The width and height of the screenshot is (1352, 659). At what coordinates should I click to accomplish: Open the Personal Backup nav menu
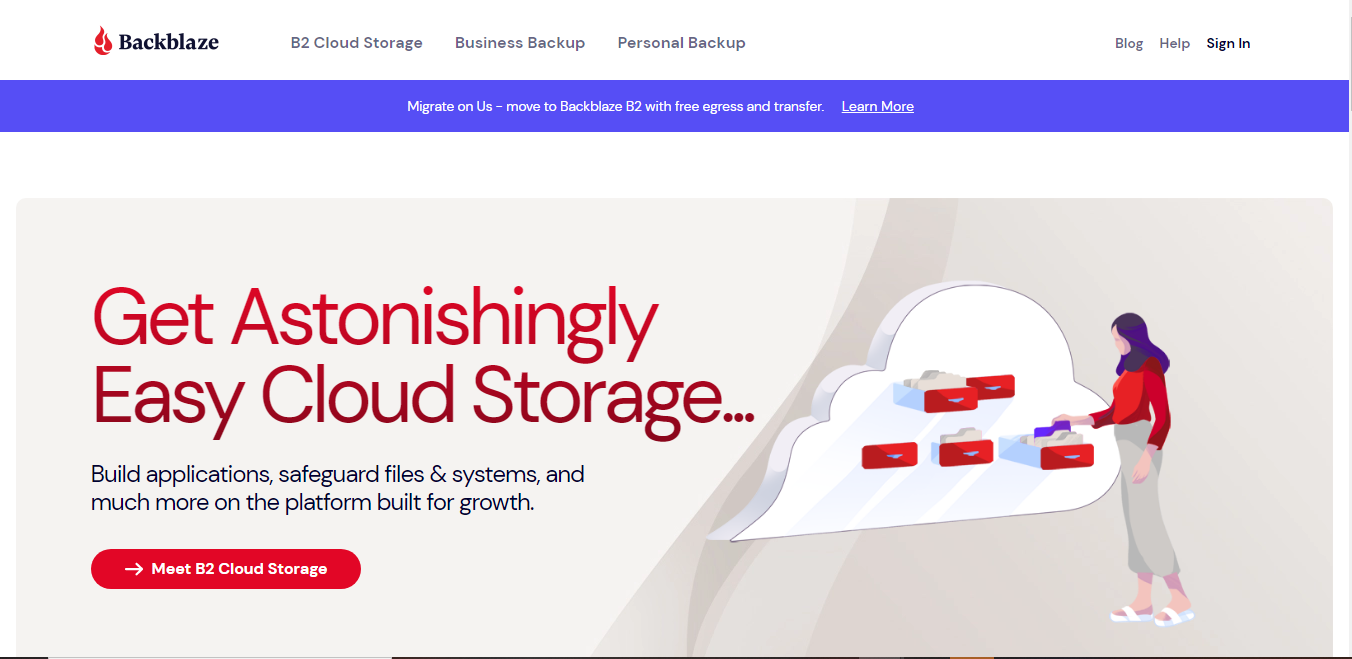click(x=681, y=43)
